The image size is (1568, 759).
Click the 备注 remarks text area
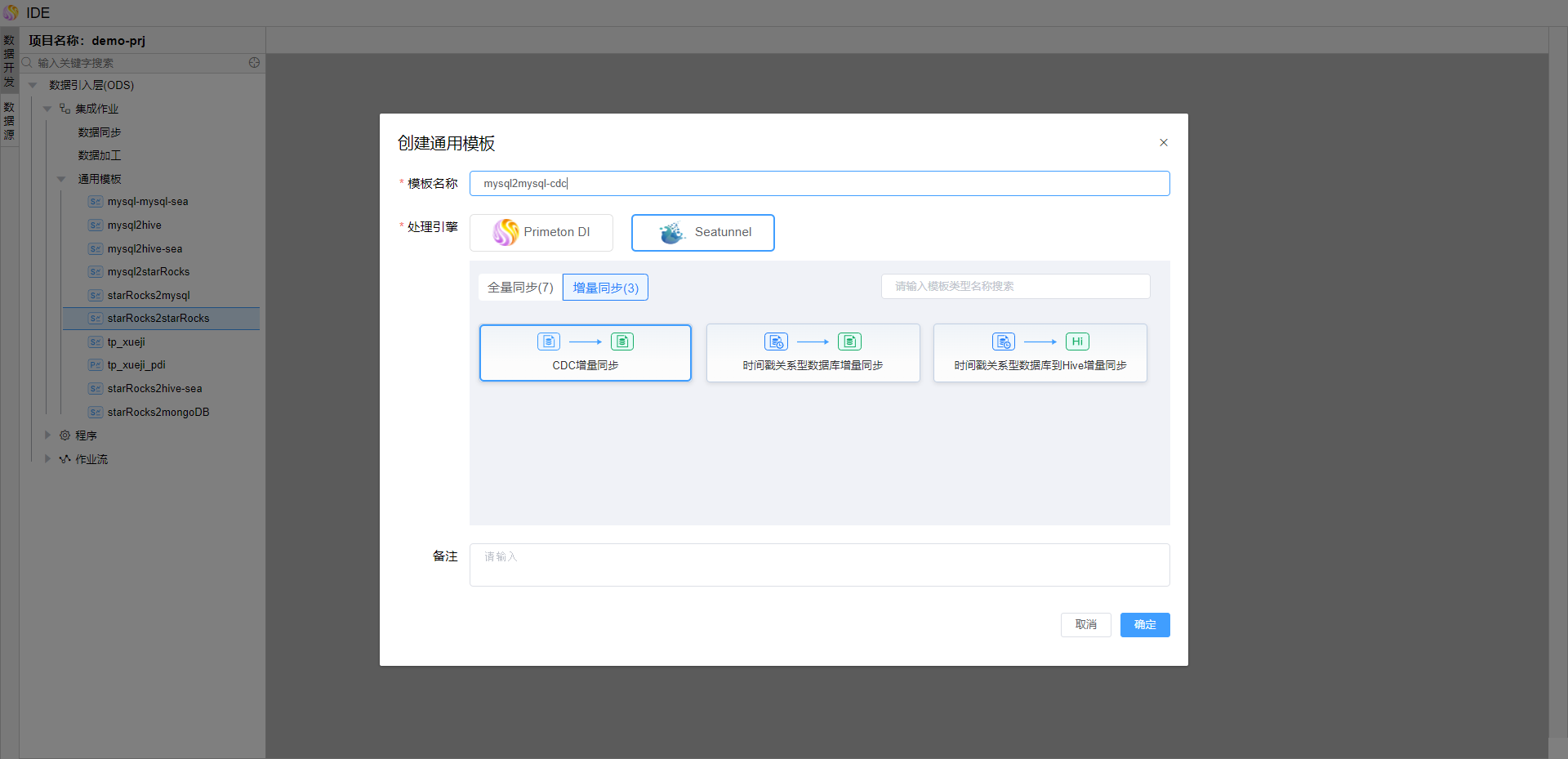(x=818, y=565)
